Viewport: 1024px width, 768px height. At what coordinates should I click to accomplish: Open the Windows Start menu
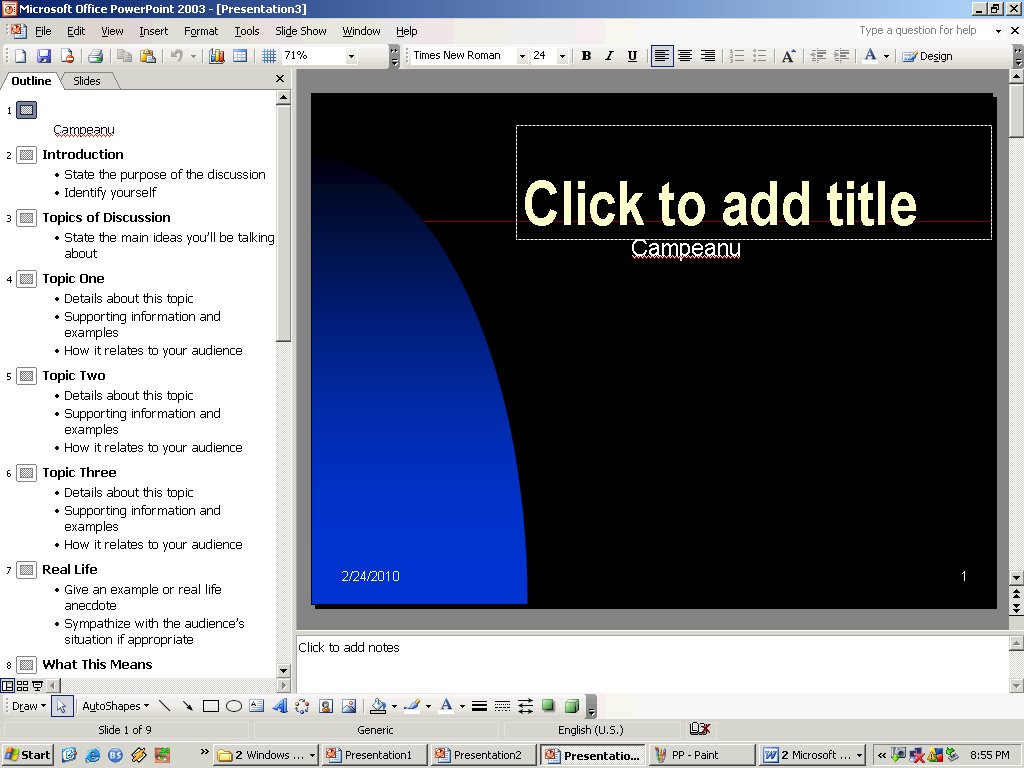click(x=27, y=755)
